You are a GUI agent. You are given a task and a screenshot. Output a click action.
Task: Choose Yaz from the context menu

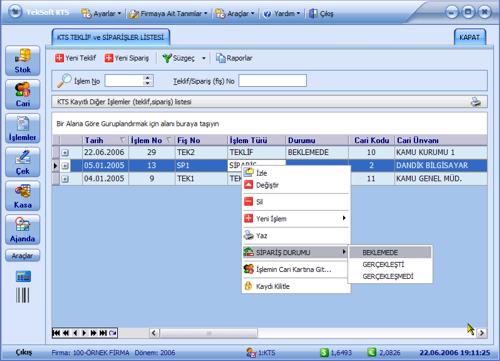[296, 236]
